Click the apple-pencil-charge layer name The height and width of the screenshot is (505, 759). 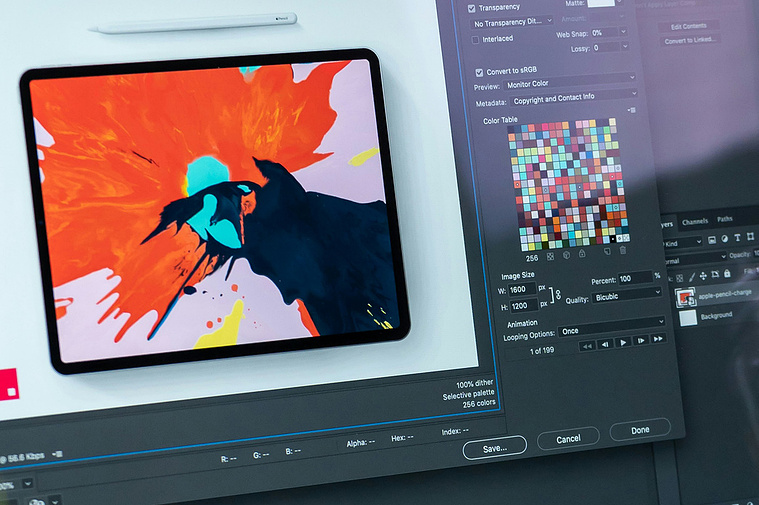725,293
